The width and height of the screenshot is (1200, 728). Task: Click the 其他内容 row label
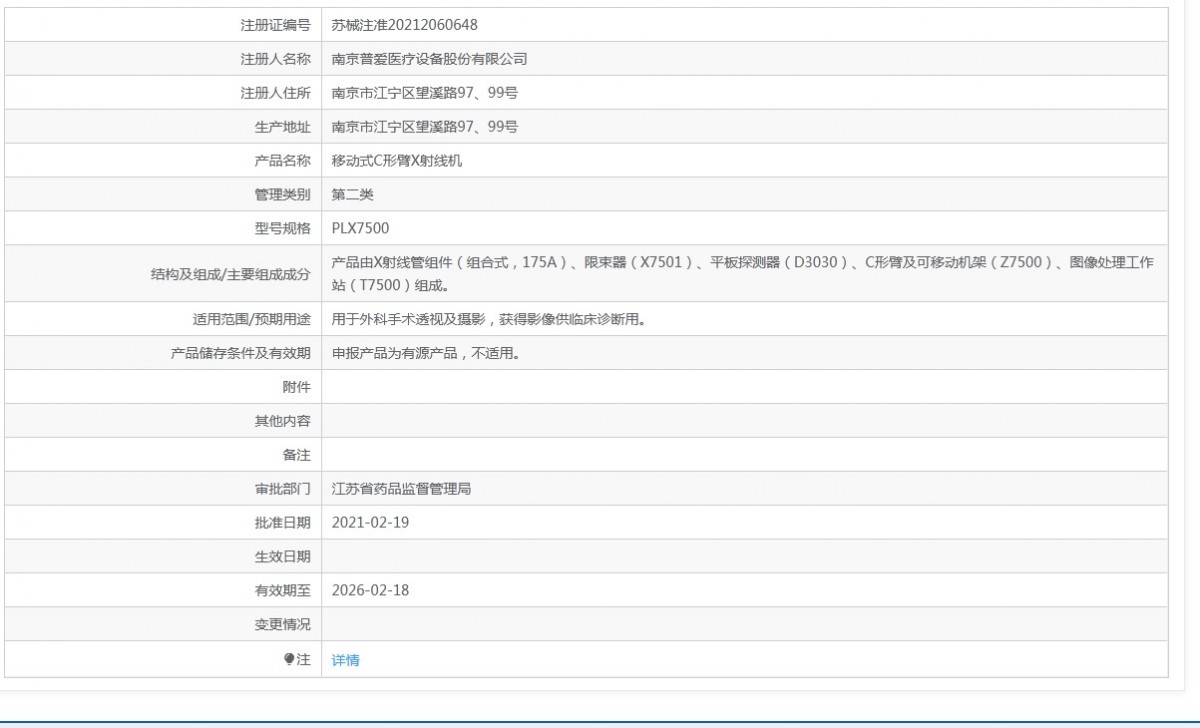[x=283, y=422]
